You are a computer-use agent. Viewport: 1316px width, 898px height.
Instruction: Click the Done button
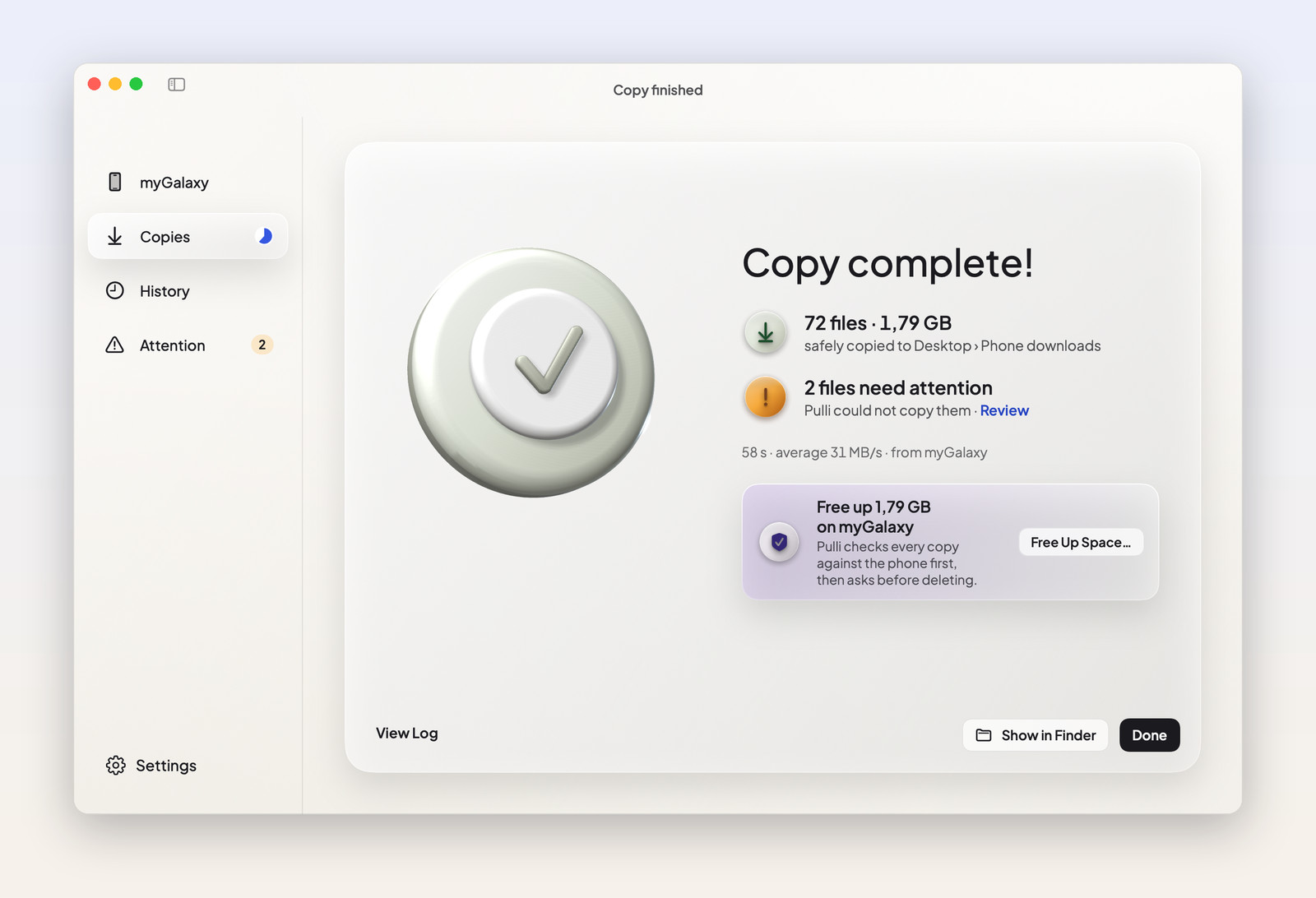tap(1149, 735)
